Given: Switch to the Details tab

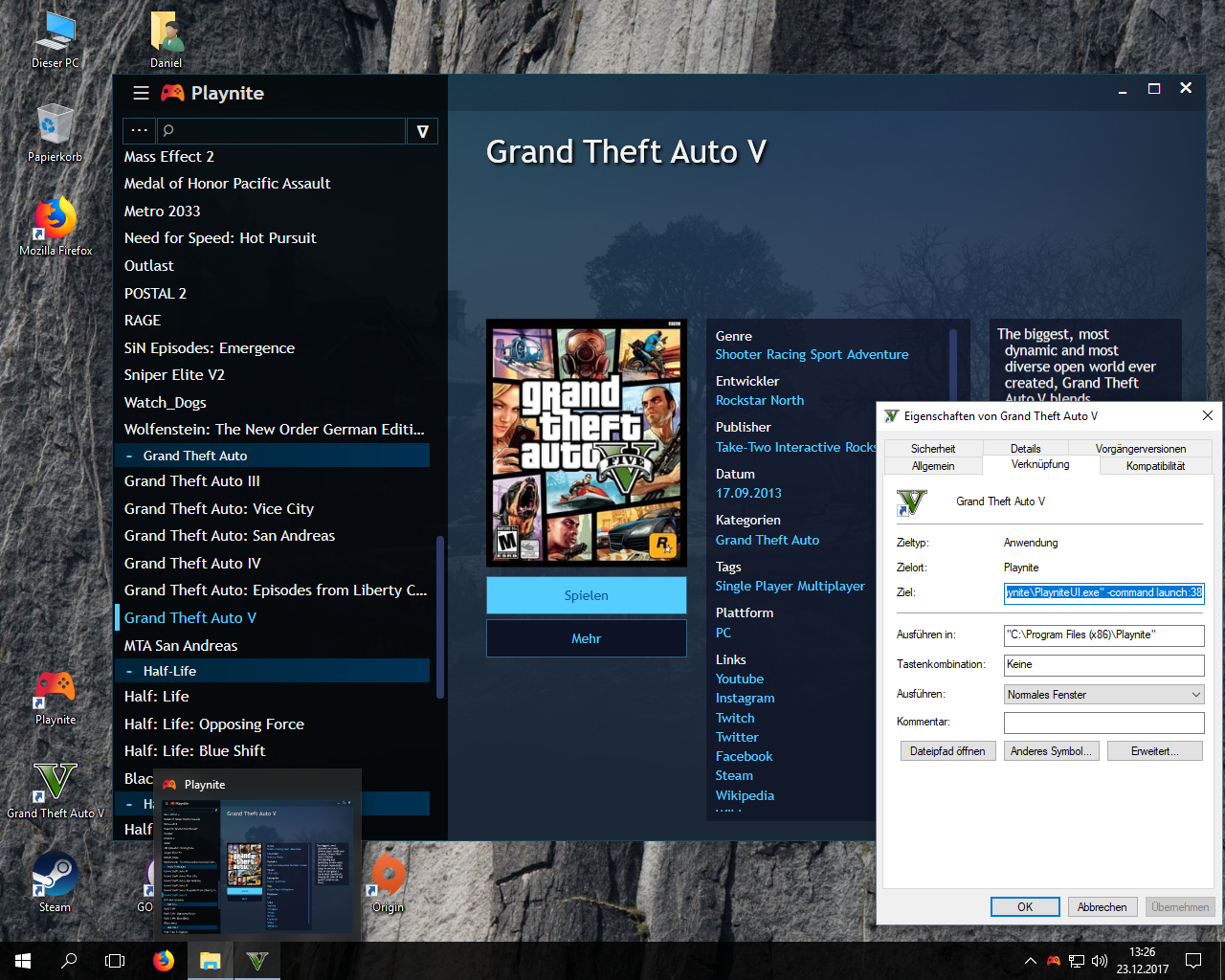Looking at the screenshot, I should click(x=1025, y=448).
